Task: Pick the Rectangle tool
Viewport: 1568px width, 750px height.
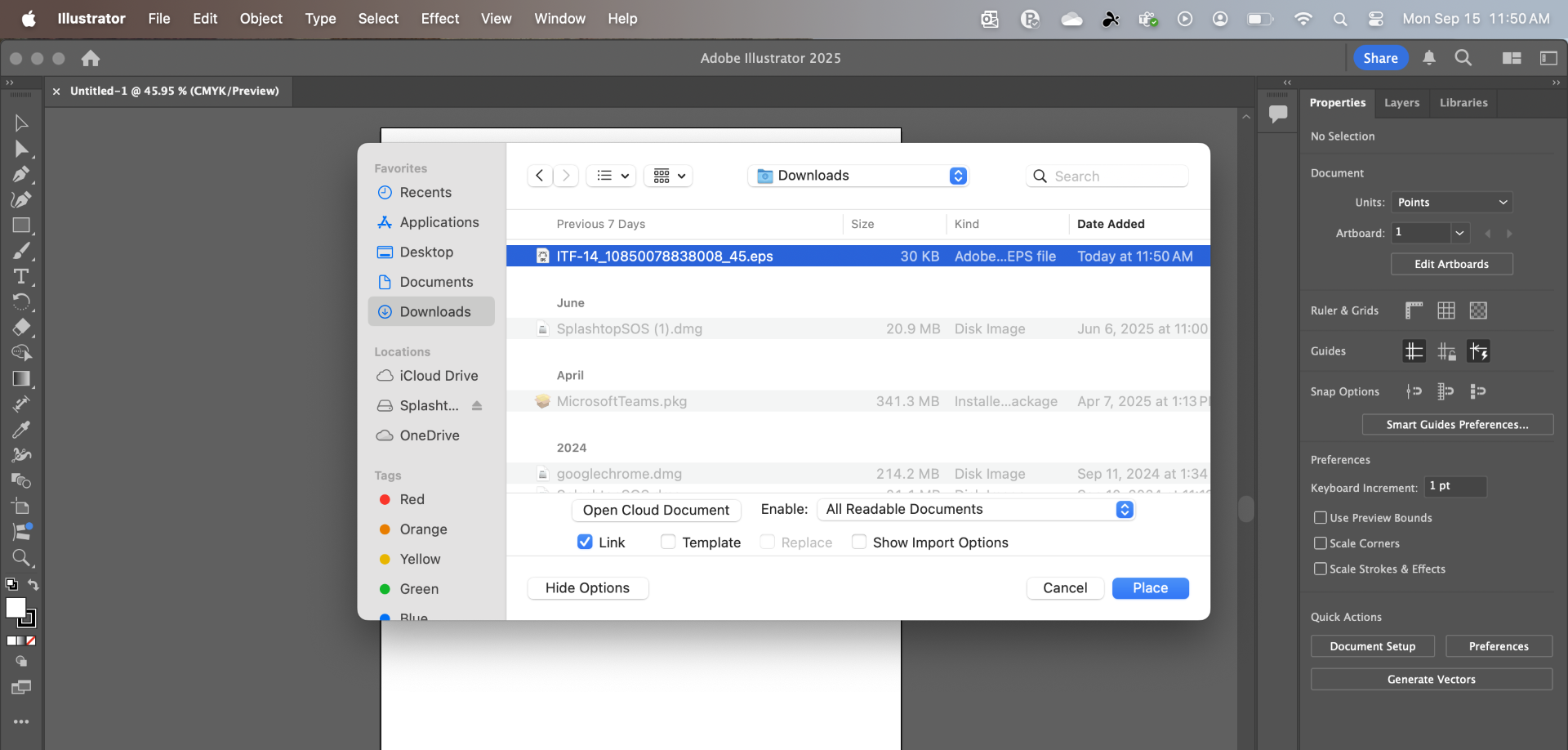Action: [21, 225]
